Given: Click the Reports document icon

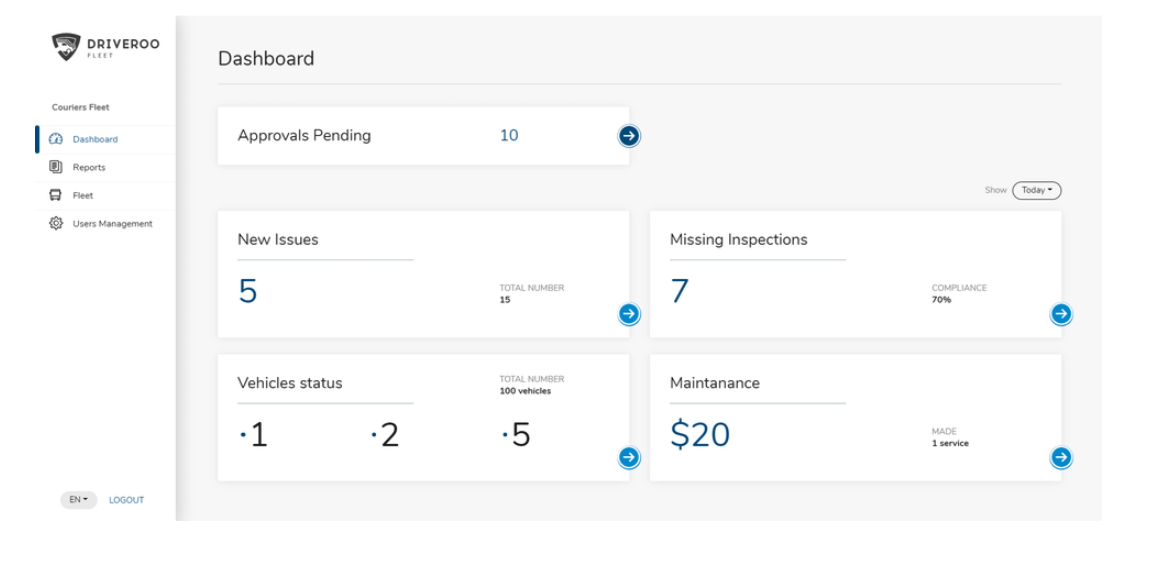Looking at the screenshot, I should pos(56,167).
